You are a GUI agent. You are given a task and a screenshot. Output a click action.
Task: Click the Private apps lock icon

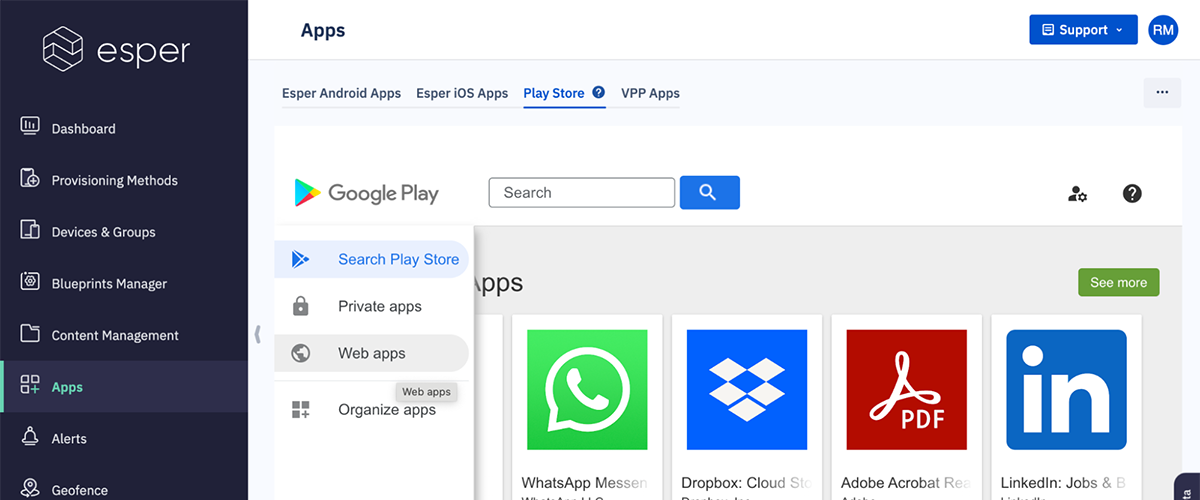(x=300, y=306)
